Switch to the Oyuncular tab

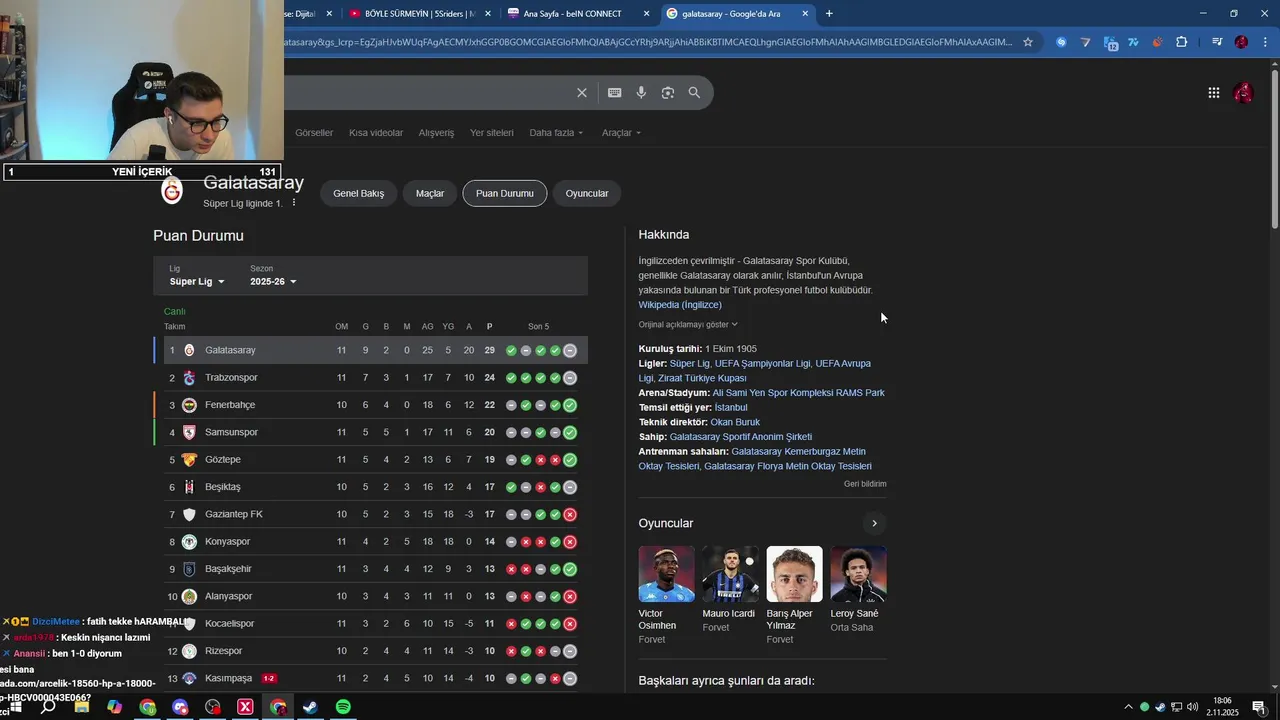587,193
